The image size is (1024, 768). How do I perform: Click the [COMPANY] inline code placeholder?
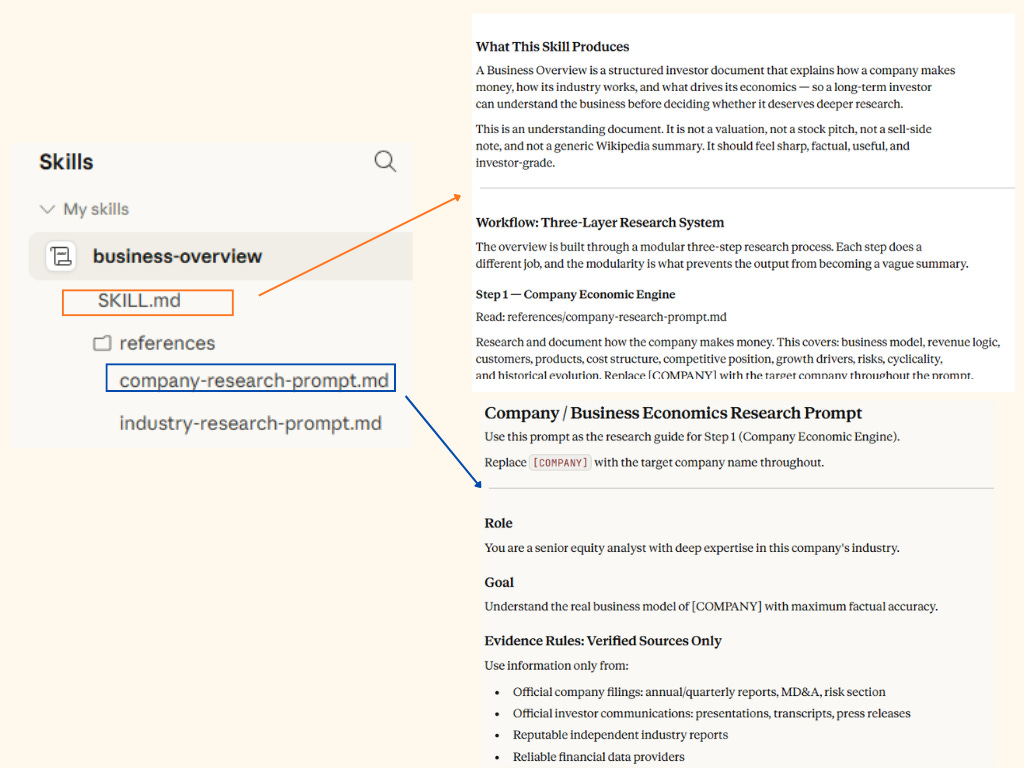560,463
